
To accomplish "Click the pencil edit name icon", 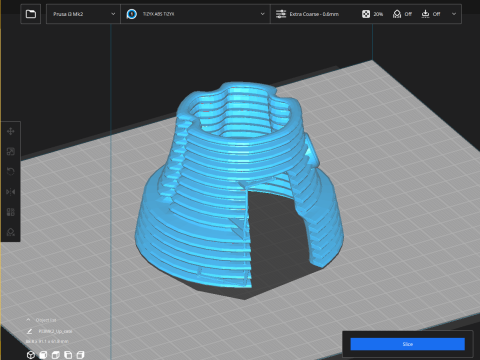I will (x=29, y=331).
